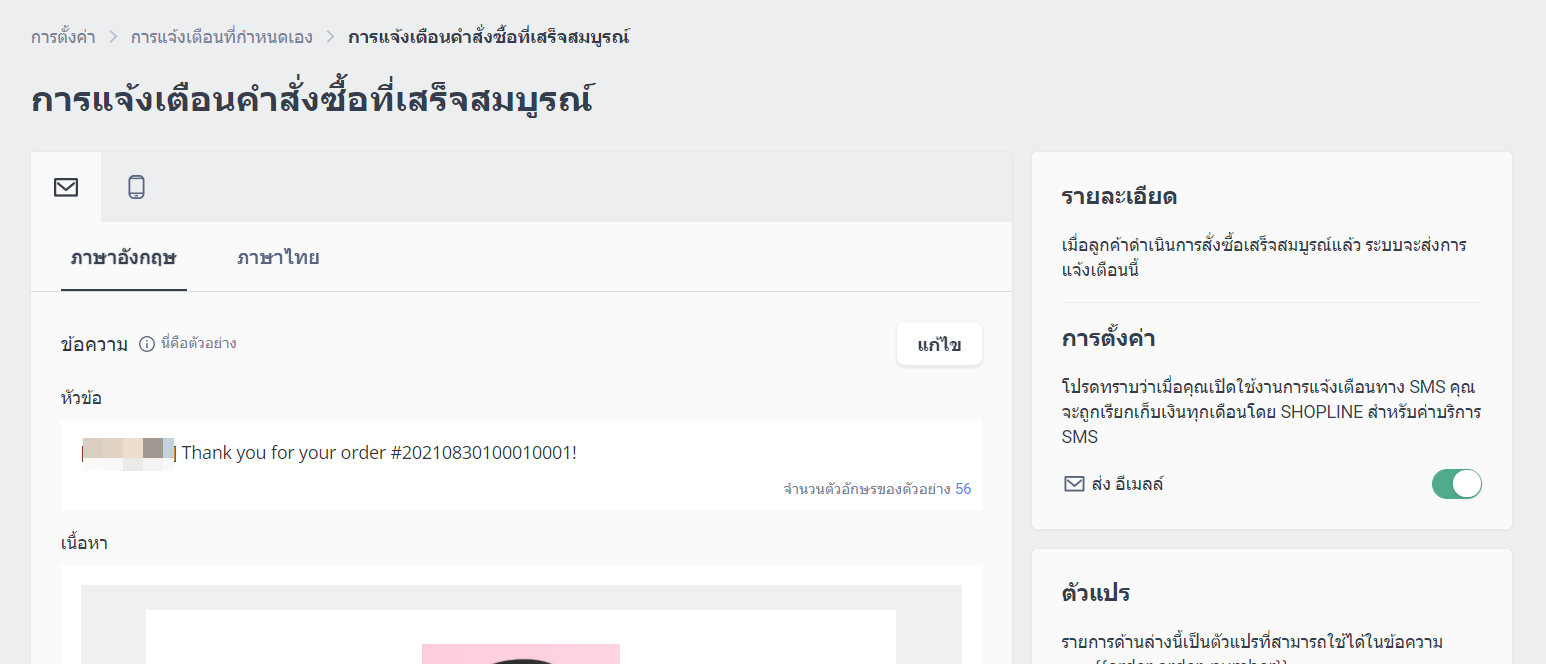Switch to the SMS phone tab icon
1546x664 pixels.
tap(136, 187)
